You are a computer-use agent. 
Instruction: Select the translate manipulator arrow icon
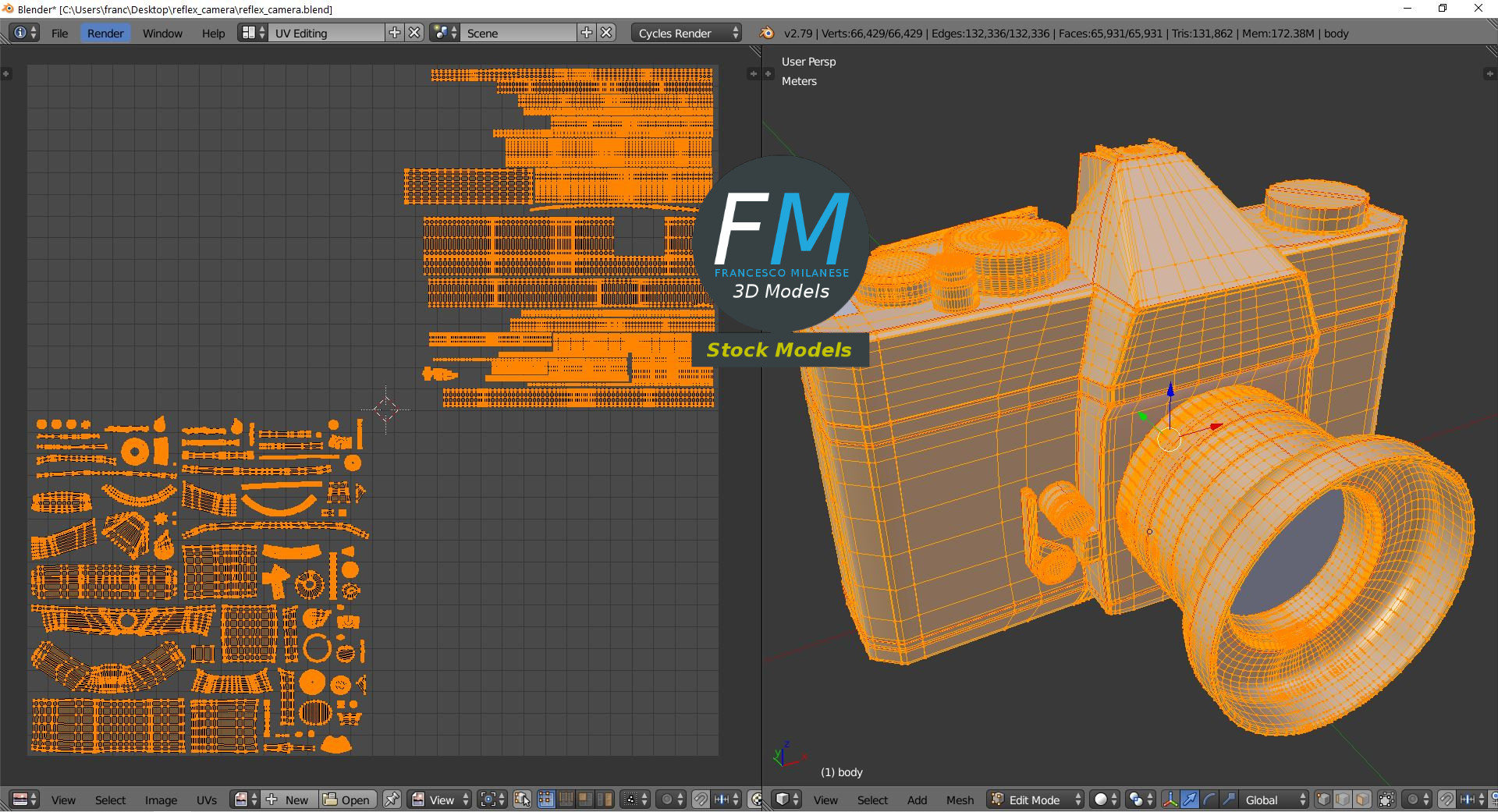1189,800
